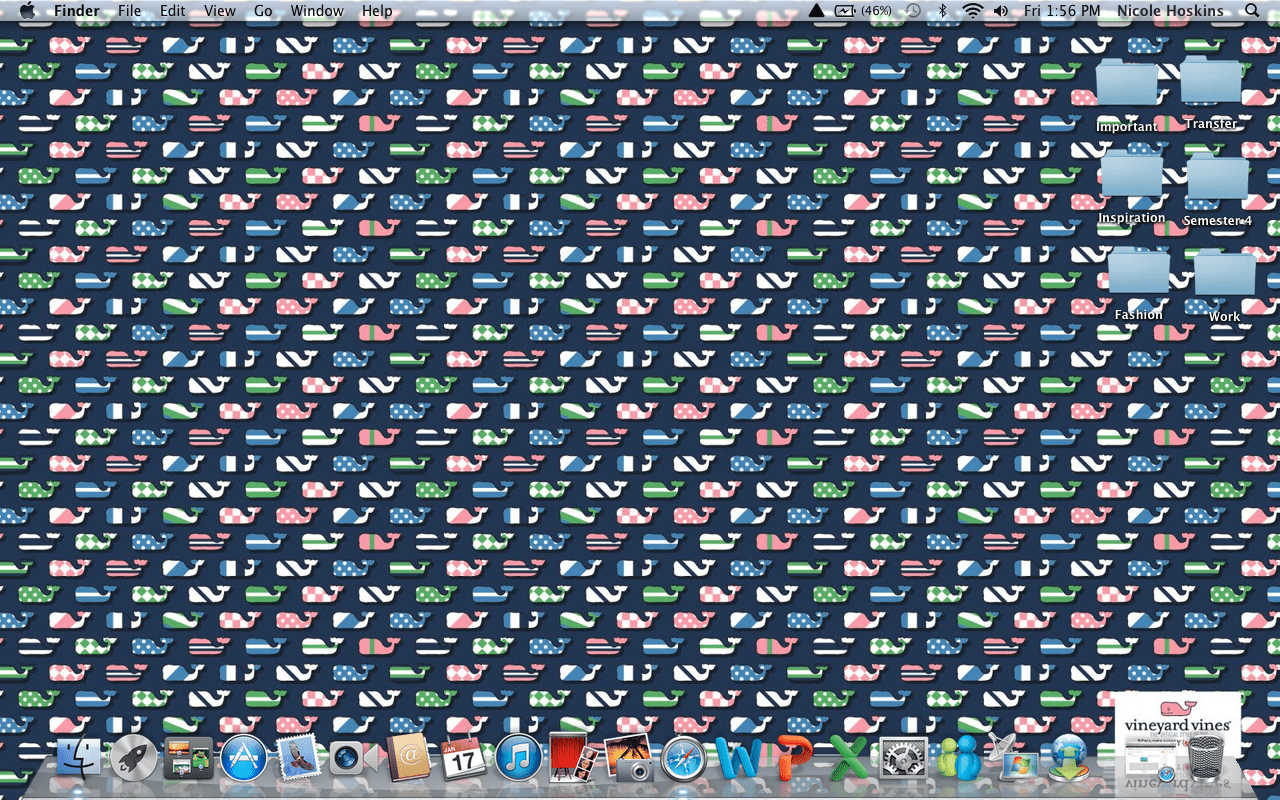This screenshot has width=1280, height=800.
Task: Launch Microsoft Messenger in the Dock
Action: [x=958, y=758]
